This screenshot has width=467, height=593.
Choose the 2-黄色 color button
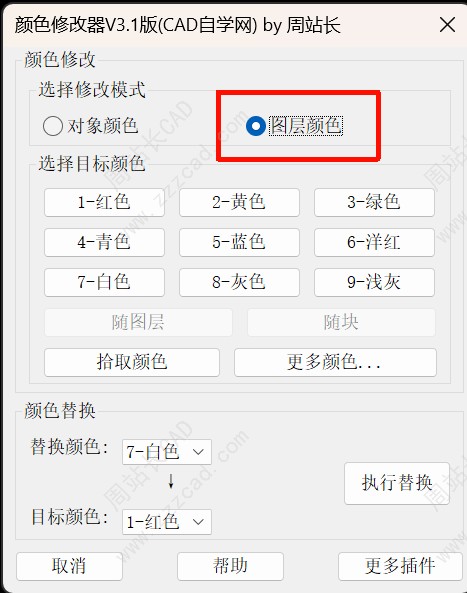click(x=239, y=202)
